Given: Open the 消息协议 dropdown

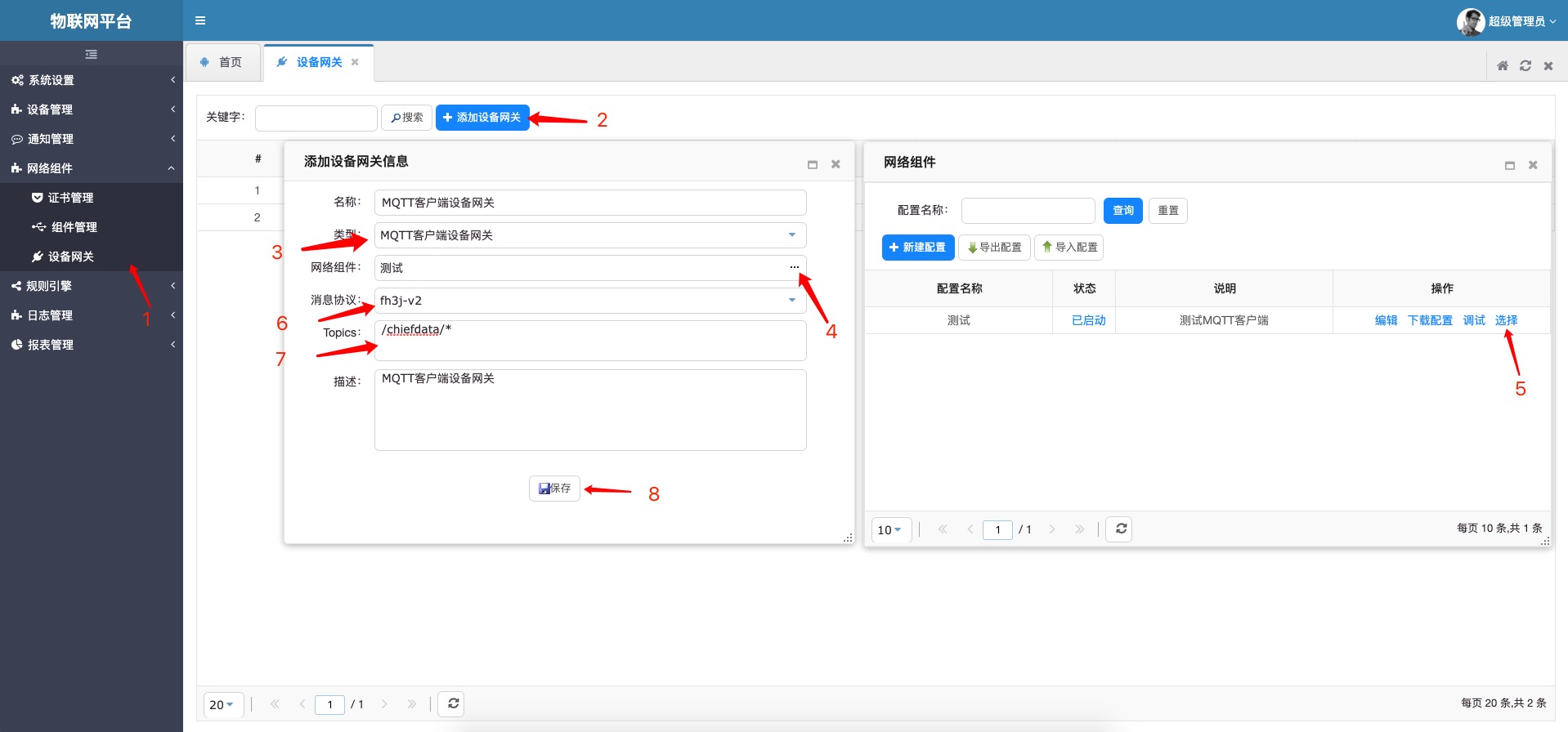Looking at the screenshot, I should tap(791, 301).
